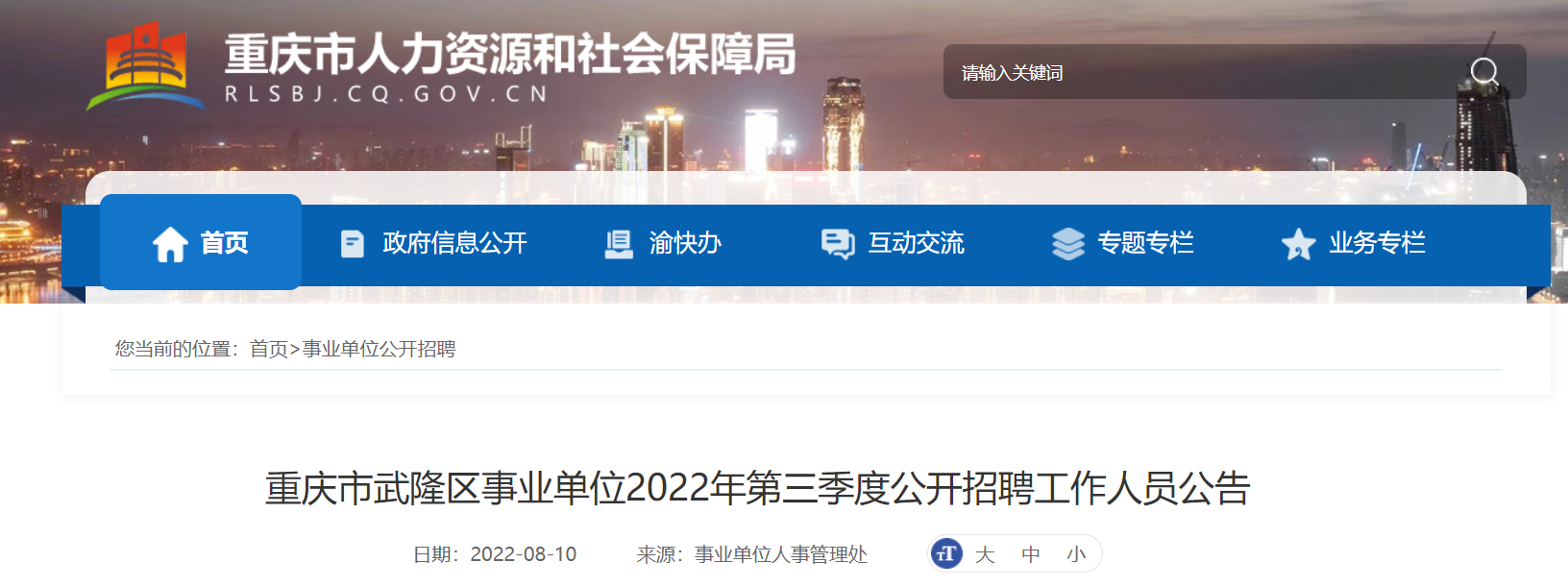Click the 互动交流 chat bubble icon
Viewport: 1568px width, 587px height.
click(838, 244)
